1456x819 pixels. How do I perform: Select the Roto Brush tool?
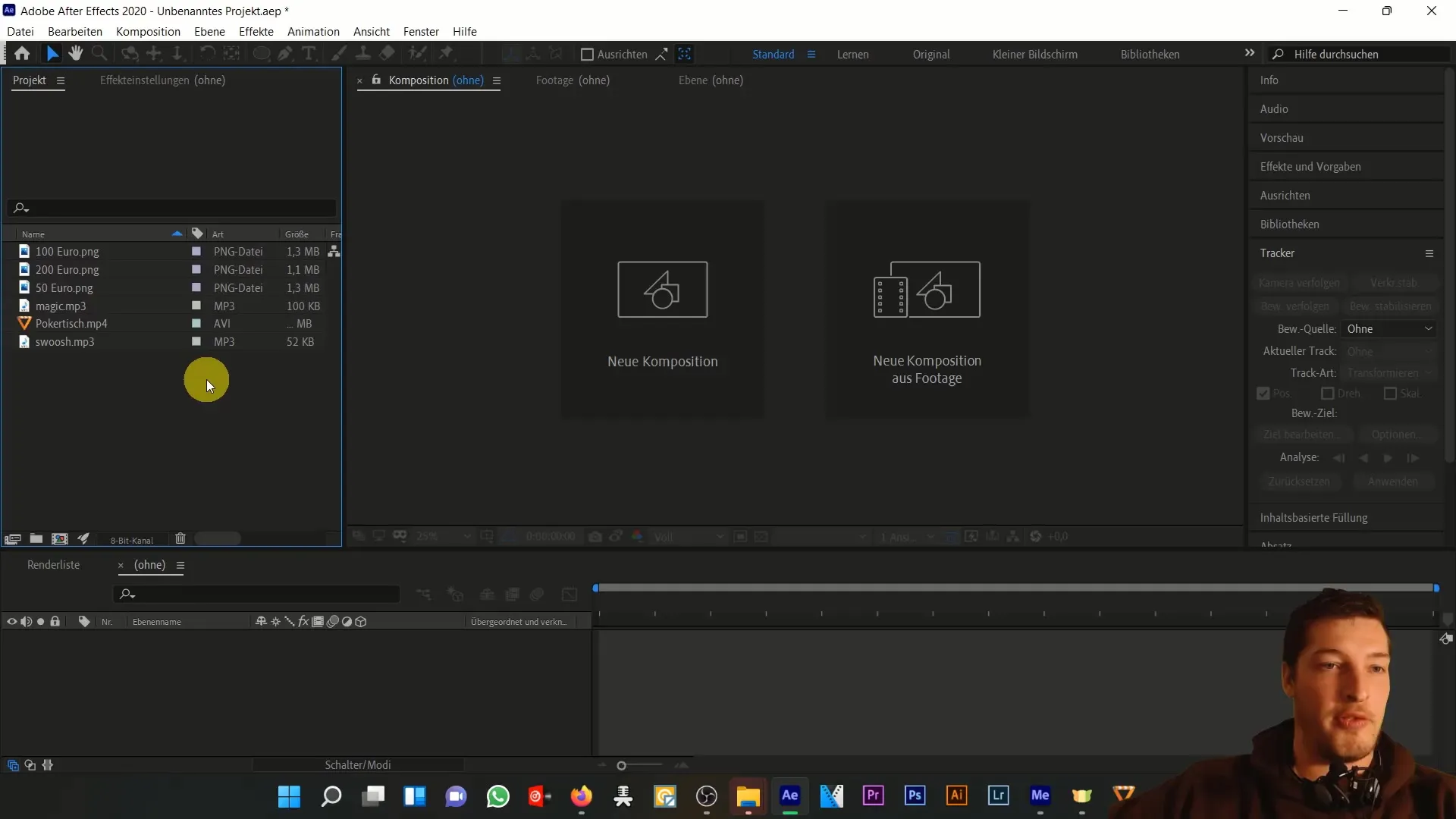click(x=417, y=54)
